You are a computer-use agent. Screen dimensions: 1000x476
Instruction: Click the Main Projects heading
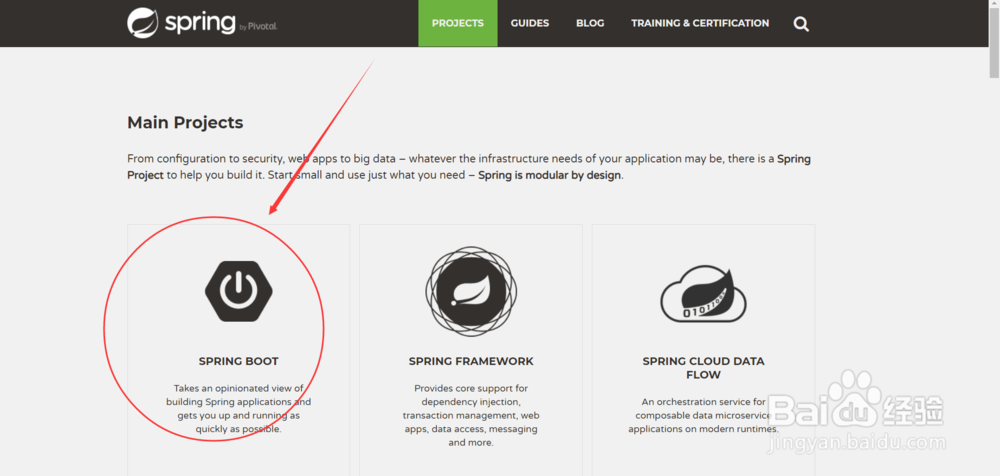pos(185,123)
